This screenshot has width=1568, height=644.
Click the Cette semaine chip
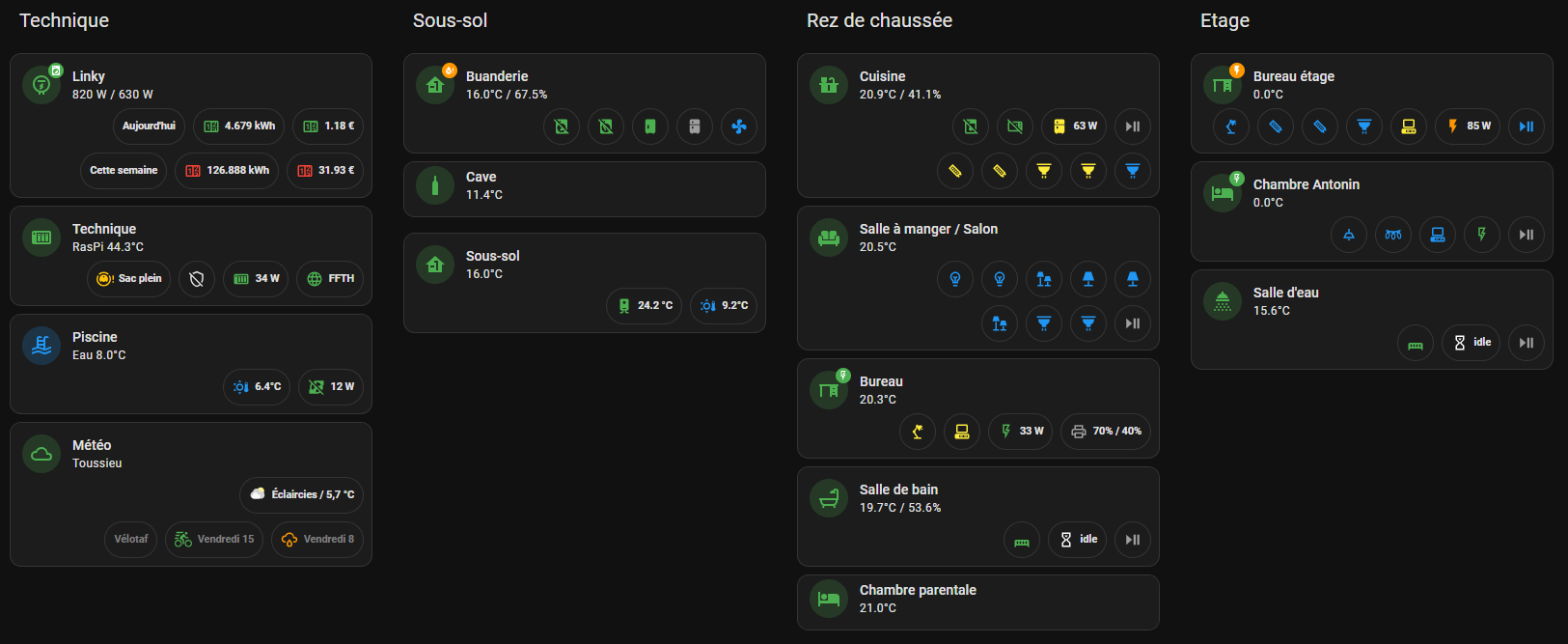click(124, 171)
